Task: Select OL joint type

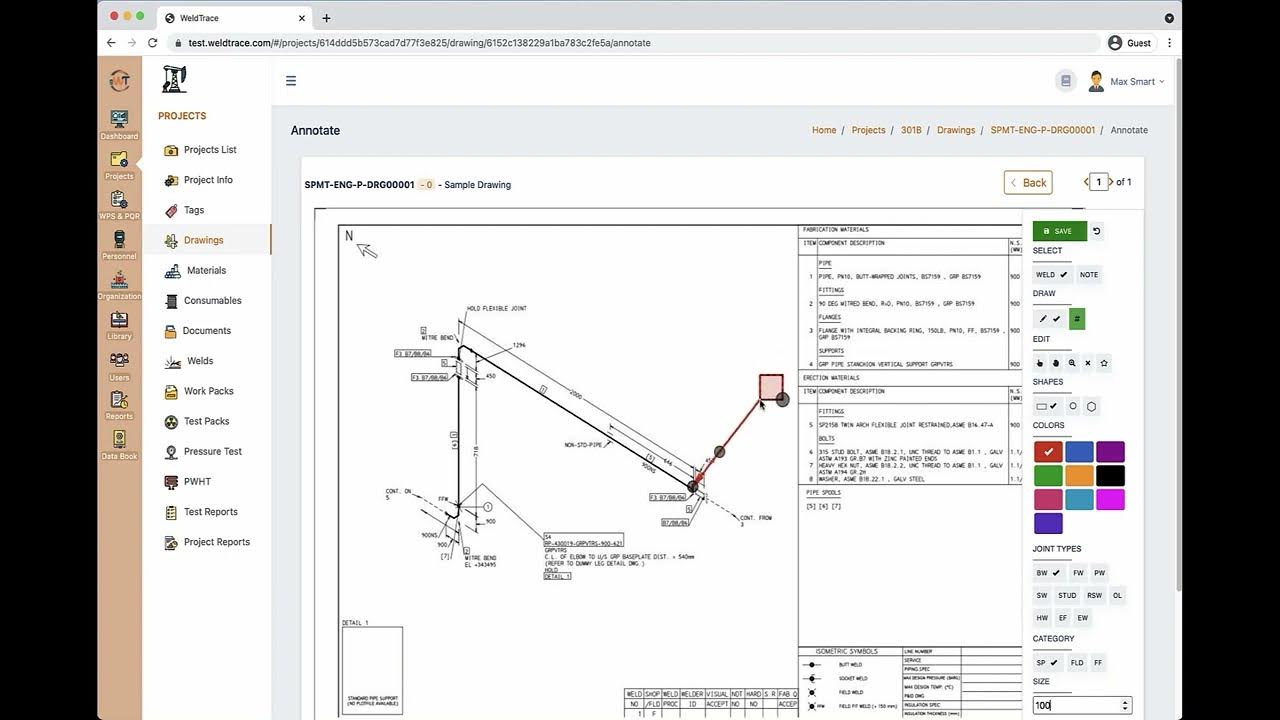Action: pyautogui.click(x=1118, y=595)
